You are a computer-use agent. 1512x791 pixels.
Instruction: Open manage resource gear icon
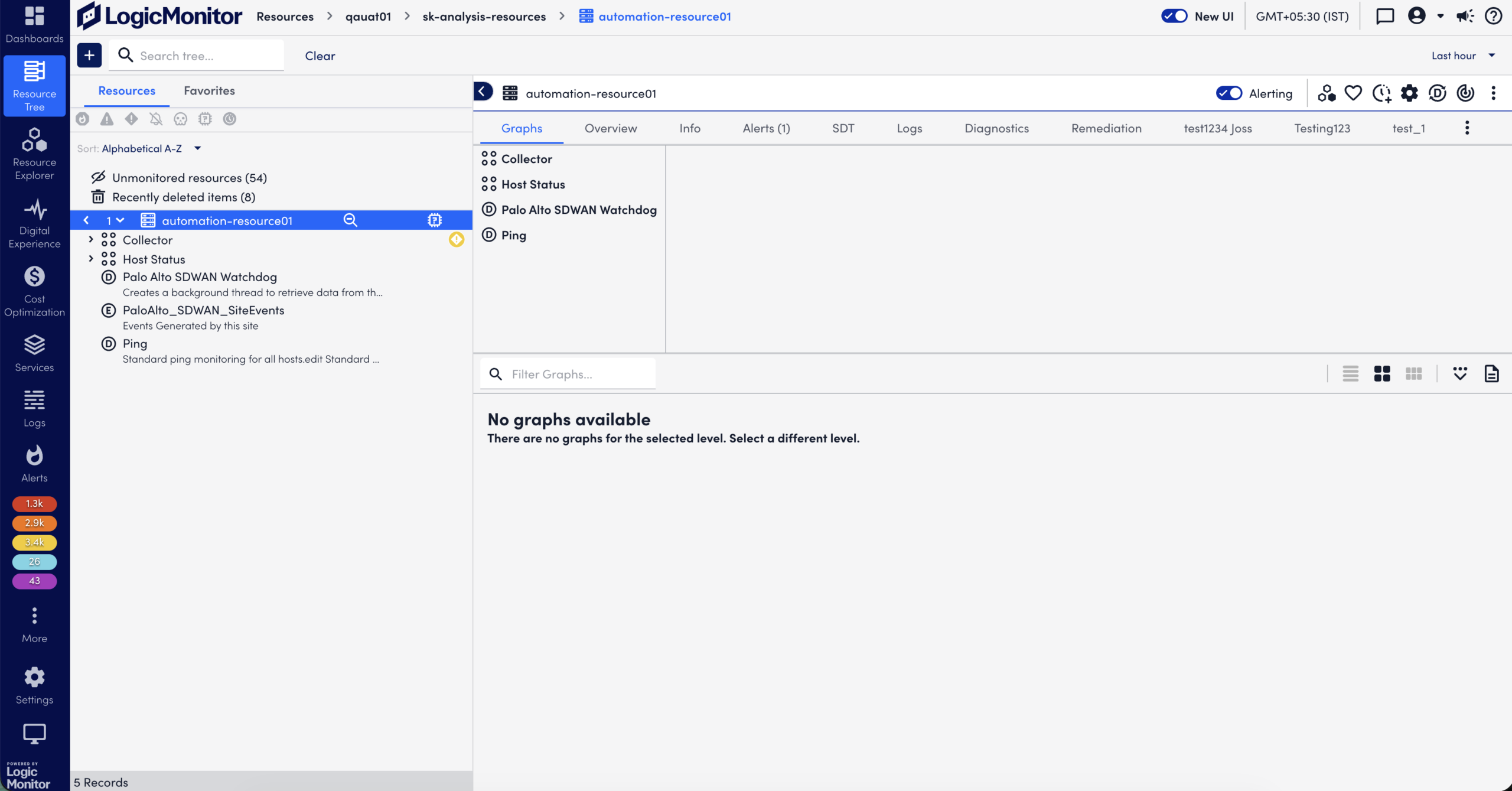[1409, 93]
